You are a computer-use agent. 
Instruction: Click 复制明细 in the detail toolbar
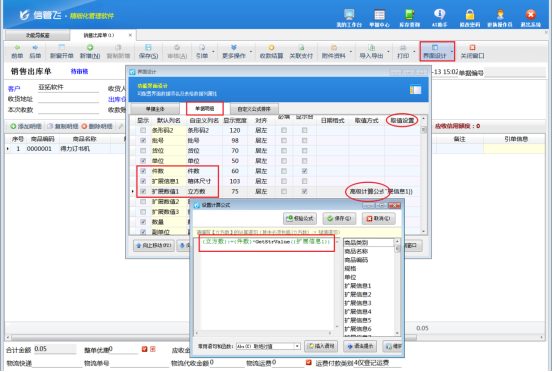(62, 126)
